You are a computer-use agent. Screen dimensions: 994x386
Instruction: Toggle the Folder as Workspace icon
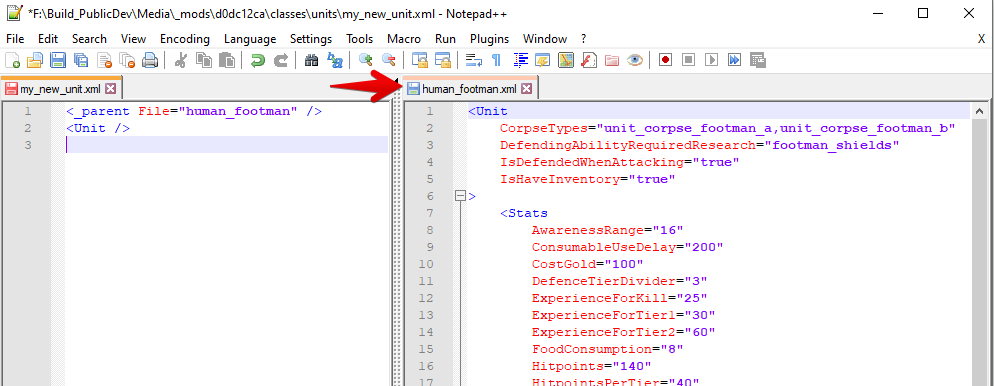612,60
